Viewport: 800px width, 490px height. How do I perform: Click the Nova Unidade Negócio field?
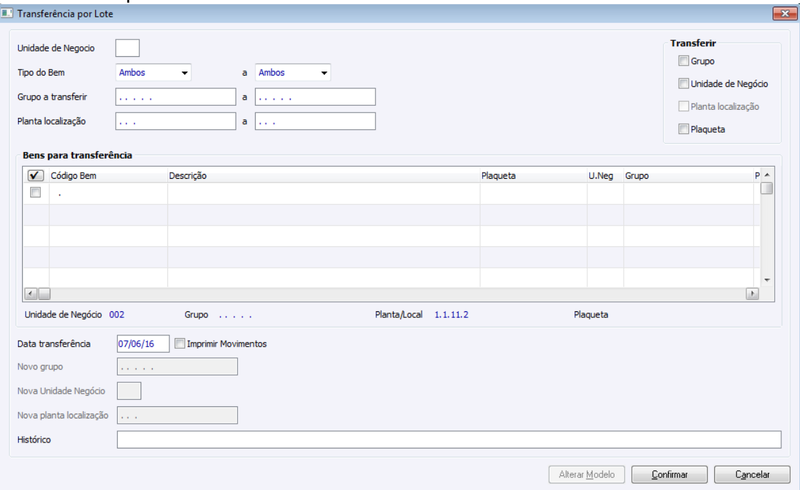pos(129,391)
